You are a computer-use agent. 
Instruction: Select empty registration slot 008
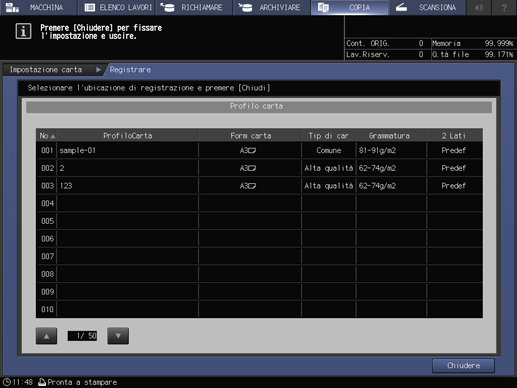[259, 274]
